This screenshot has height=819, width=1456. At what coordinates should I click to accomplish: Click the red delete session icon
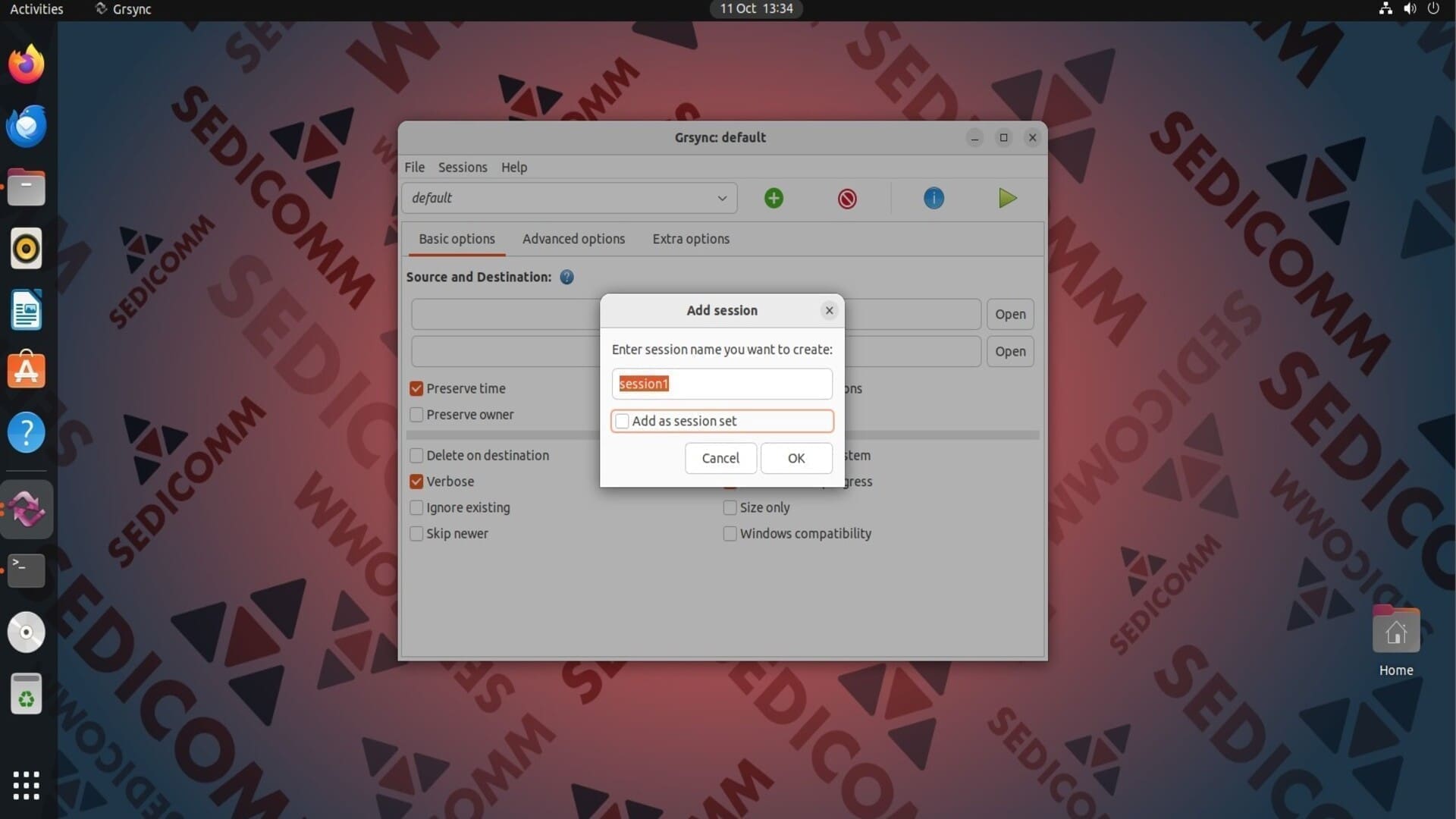(847, 199)
